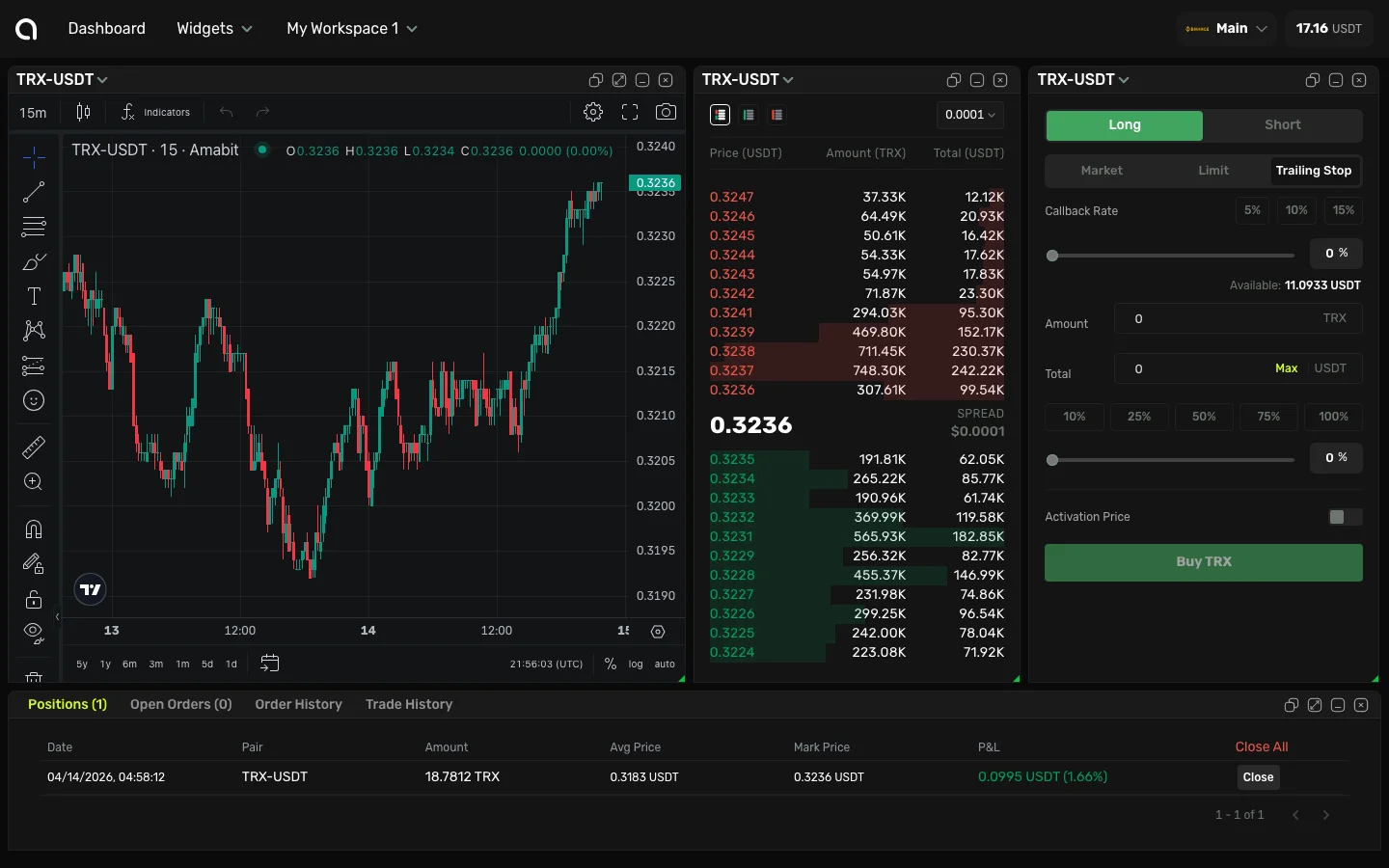
Task: Open the Indicators panel on the chart
Action: click(155, 112)
